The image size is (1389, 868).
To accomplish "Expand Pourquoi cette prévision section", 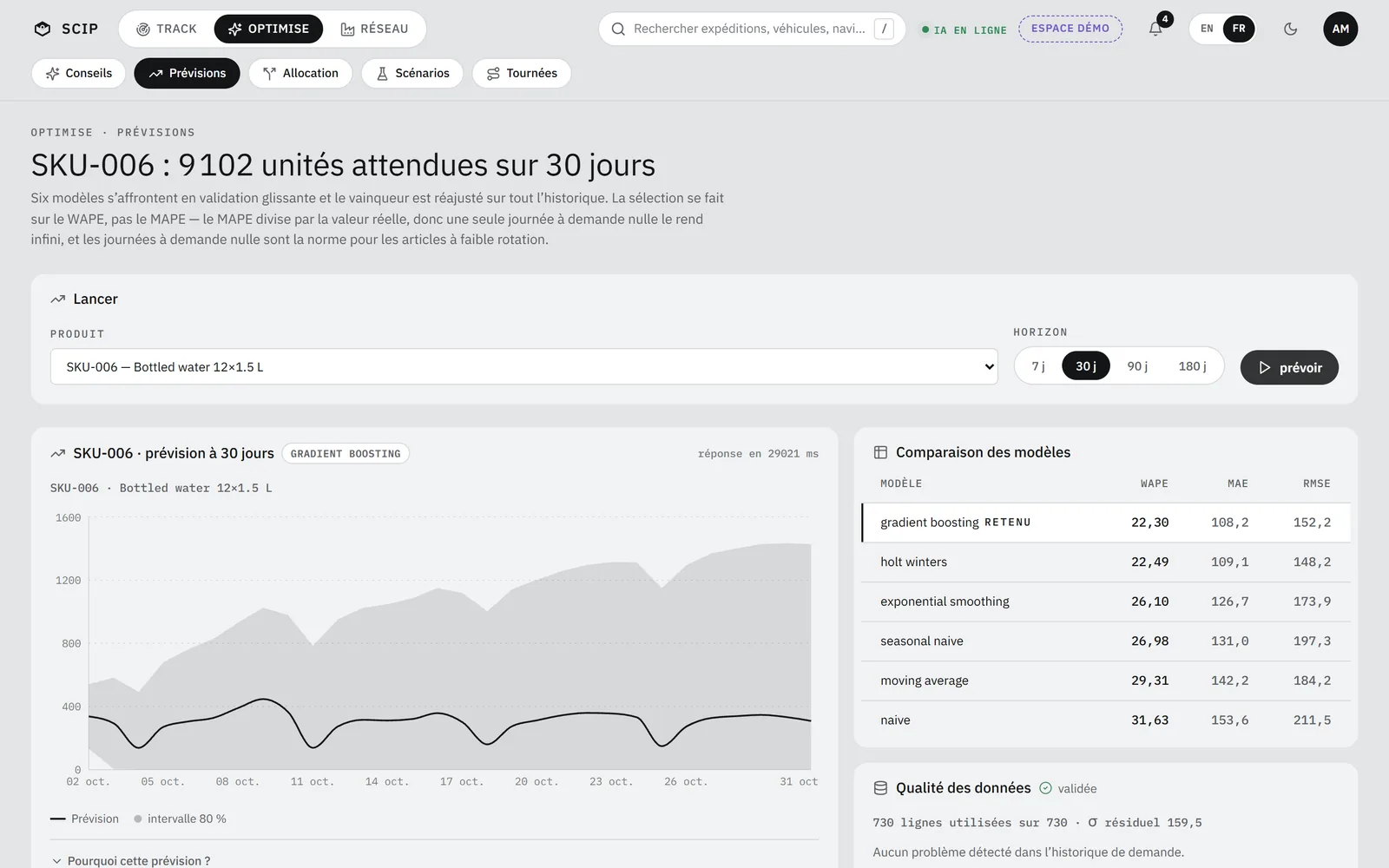I will pos(130,860).
